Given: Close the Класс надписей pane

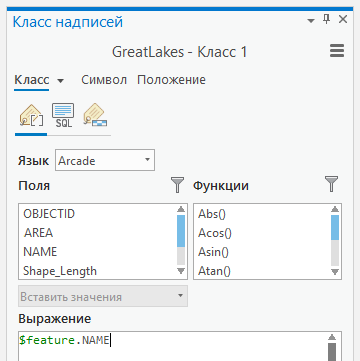Looking at the screenshot, I should point(343,20).
